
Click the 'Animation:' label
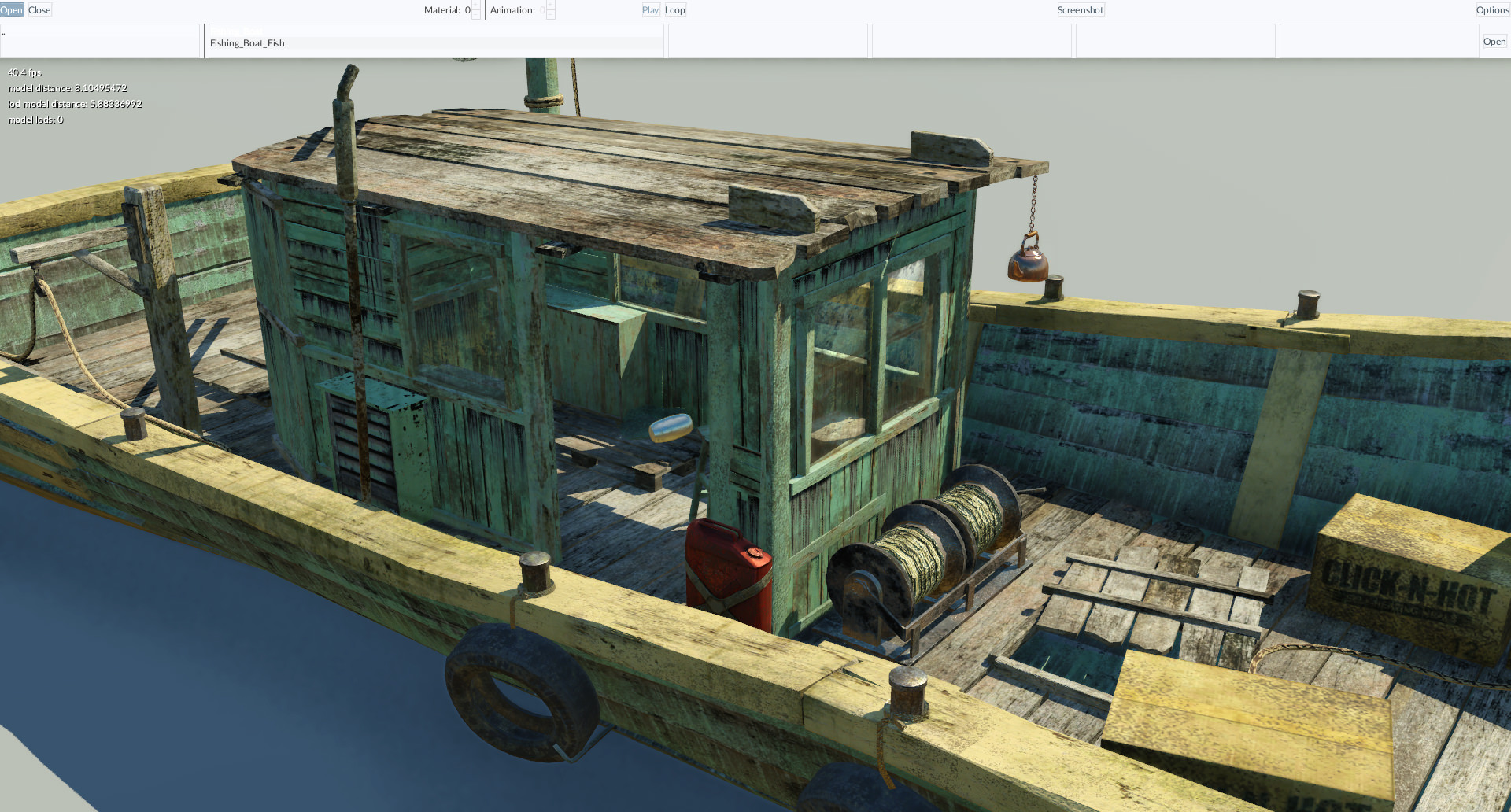coord(512,10)
